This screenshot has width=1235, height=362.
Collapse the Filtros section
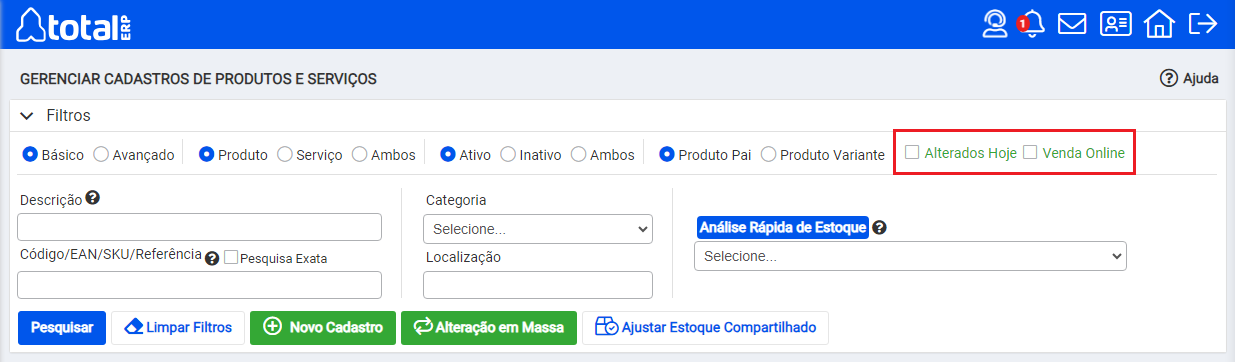tap(28, 116)
